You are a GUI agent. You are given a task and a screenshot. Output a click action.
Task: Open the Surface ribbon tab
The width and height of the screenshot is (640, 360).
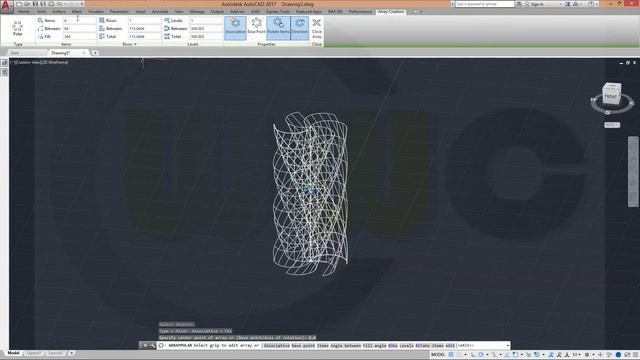click(x=59, y=12)
